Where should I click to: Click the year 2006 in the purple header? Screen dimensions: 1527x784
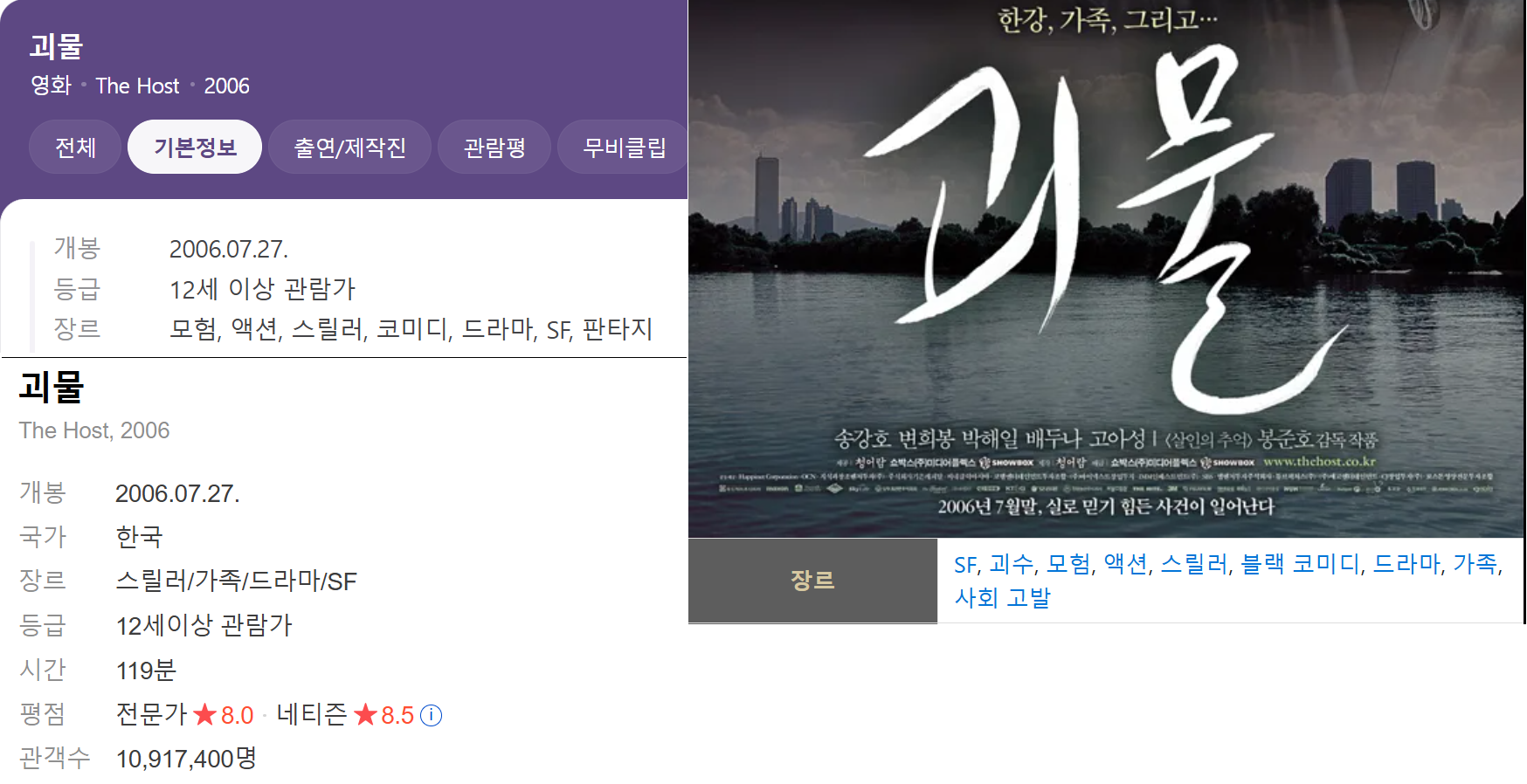[x=226, y=86]
